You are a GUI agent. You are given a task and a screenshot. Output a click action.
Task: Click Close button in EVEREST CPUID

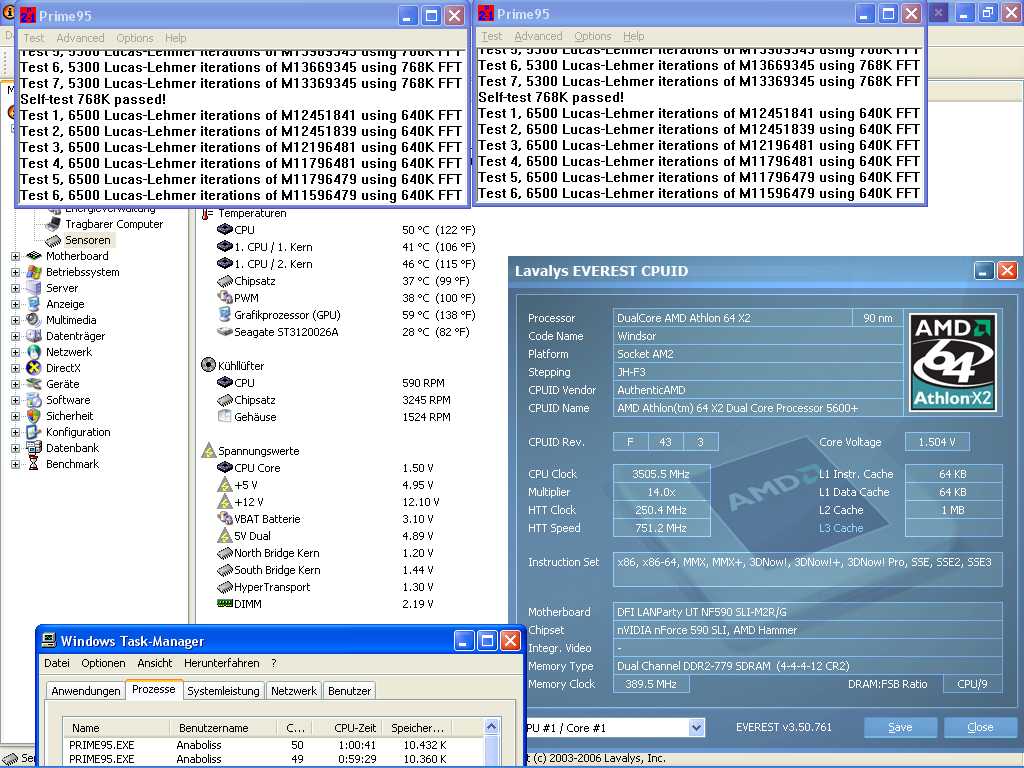[x=980, y=728]
